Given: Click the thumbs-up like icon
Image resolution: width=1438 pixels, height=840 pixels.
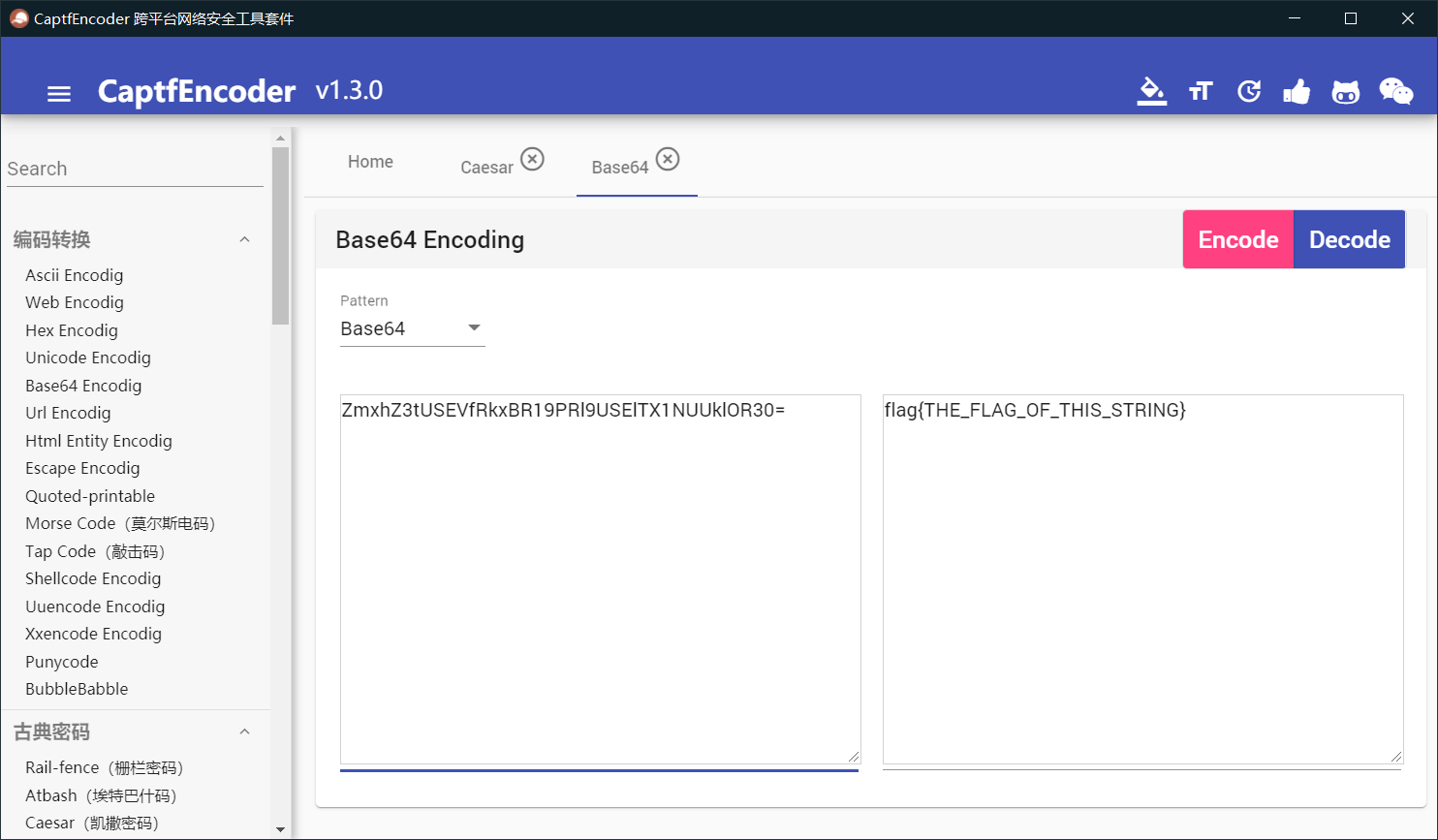Looking at the screenshot, I should 1297,91.
